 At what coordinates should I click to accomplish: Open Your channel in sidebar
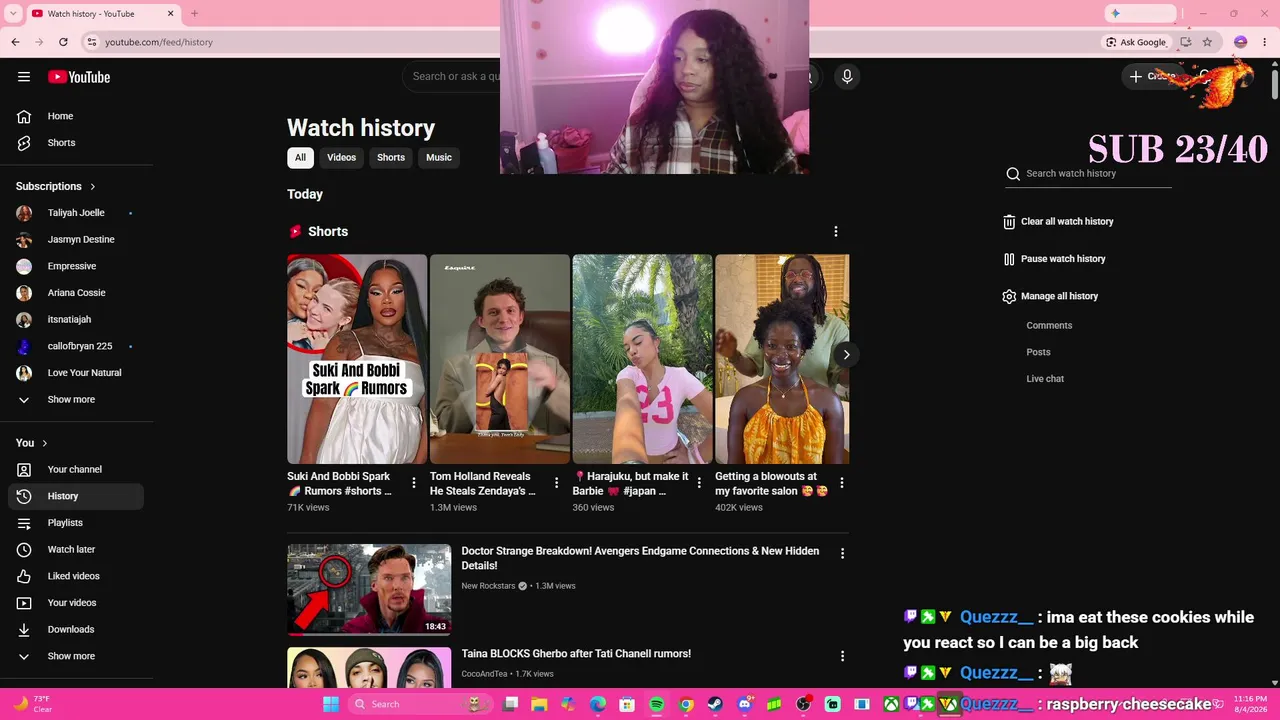(76, 470)
